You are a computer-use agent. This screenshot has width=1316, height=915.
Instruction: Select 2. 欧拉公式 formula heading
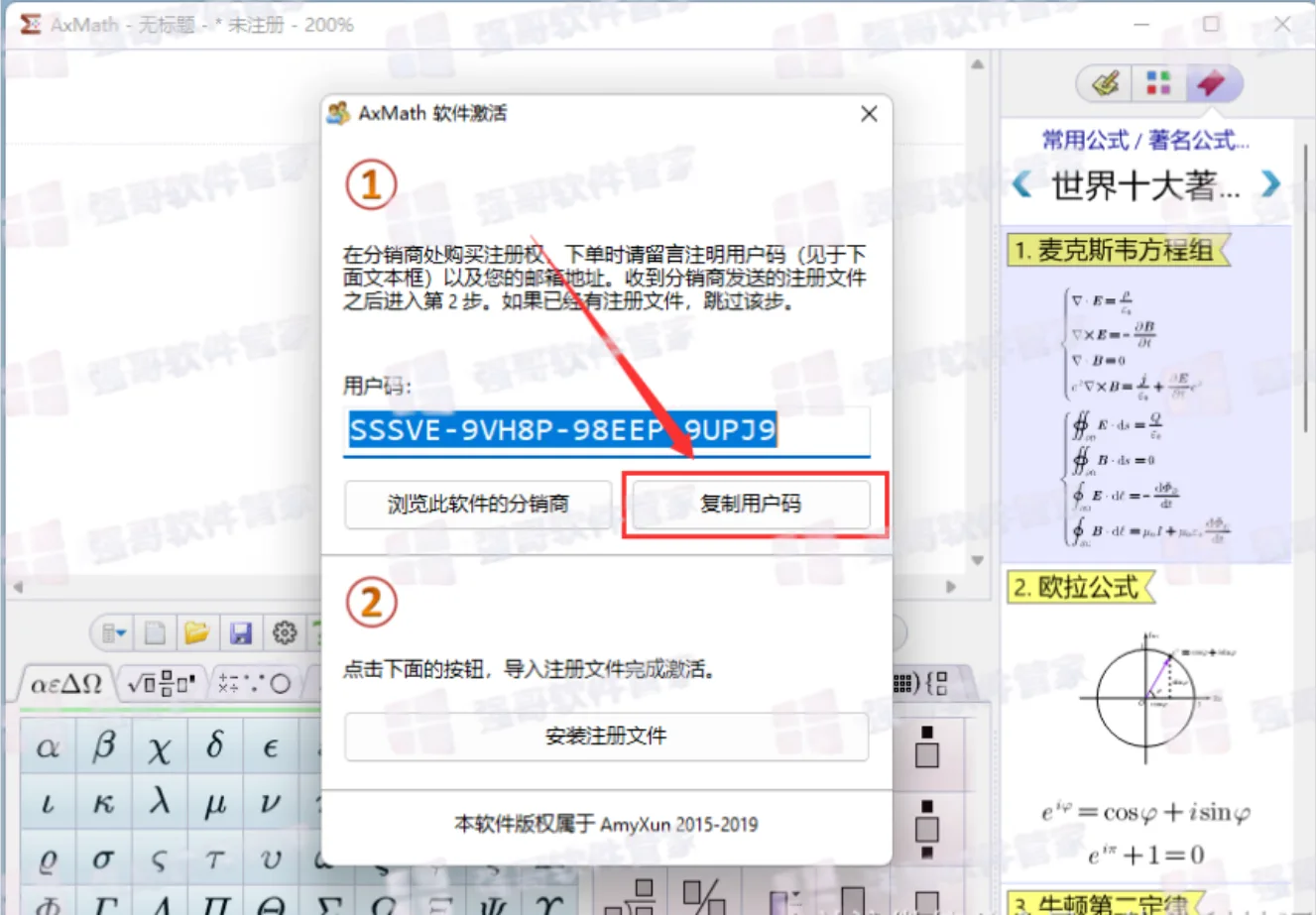(x=1080, y=587)
